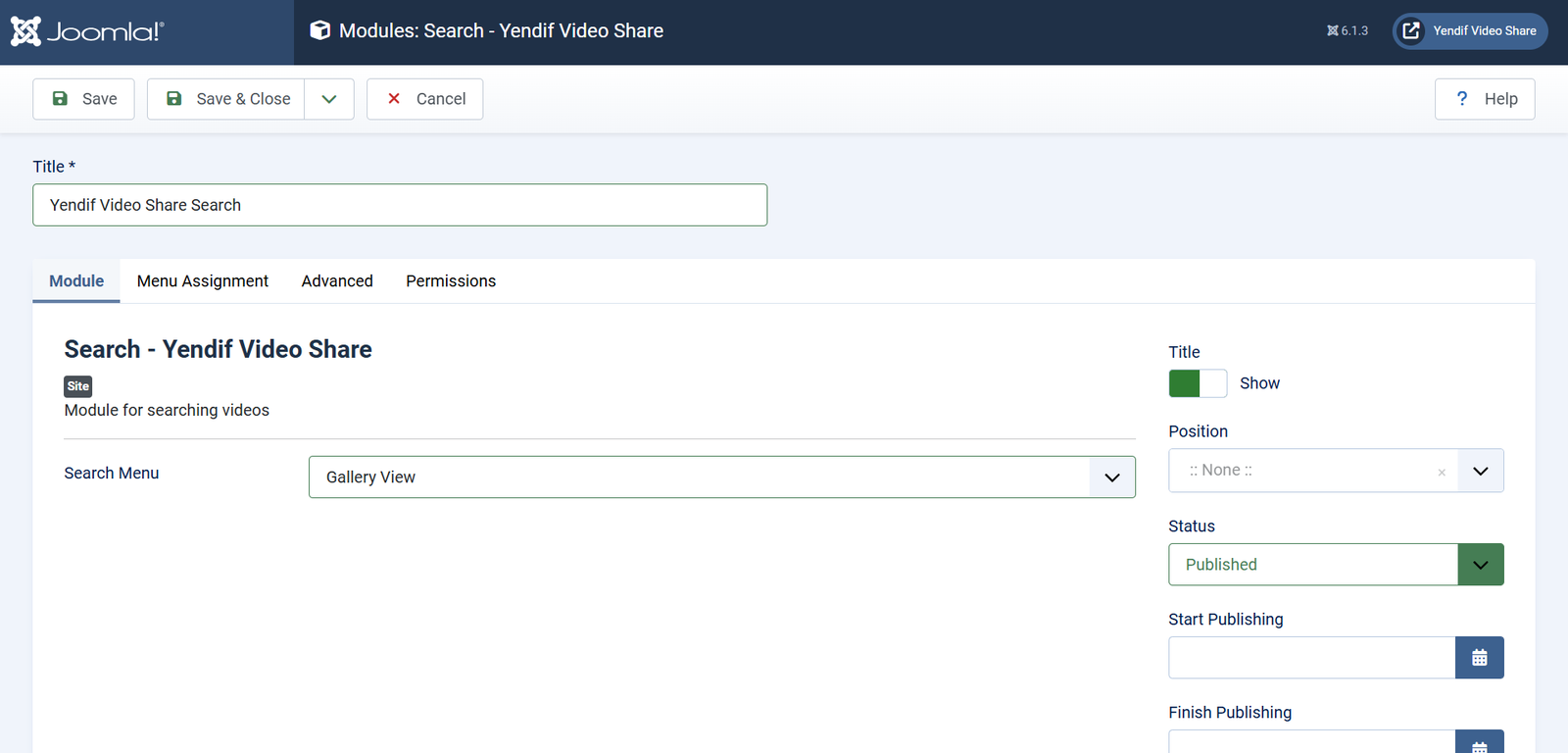Click the 'Search - Yendif Video Share' heading
This screenshot has width=1568, height=753.
pos(219,349)
